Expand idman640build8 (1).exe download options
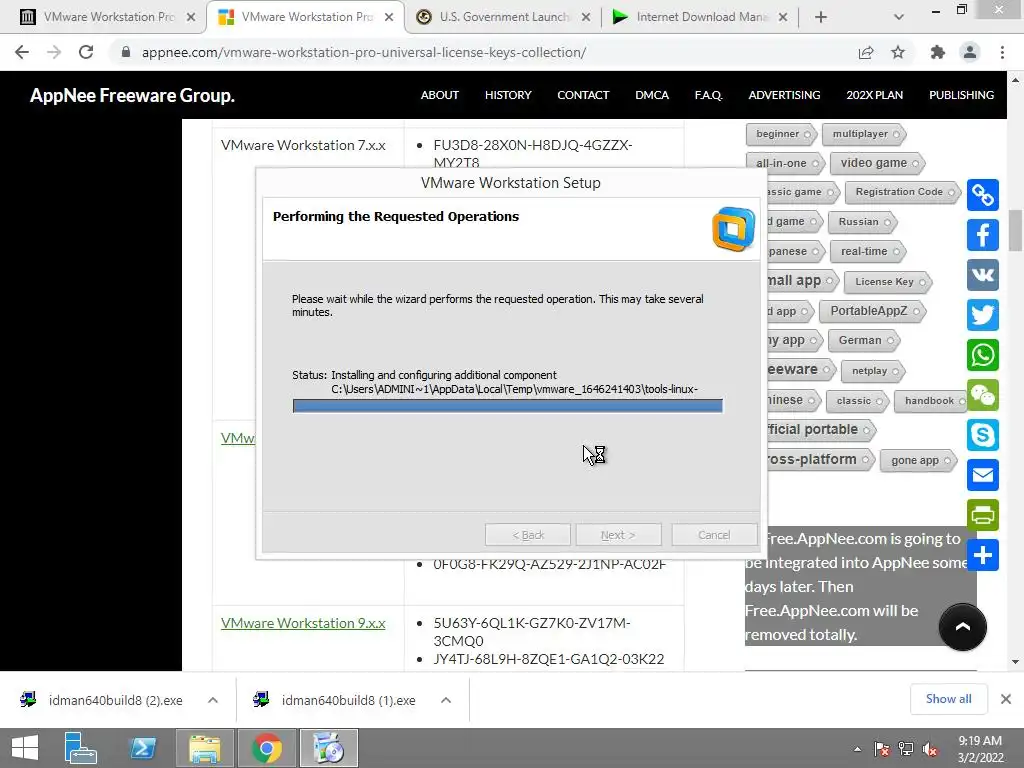The image size is (1024, 768). 446,700
